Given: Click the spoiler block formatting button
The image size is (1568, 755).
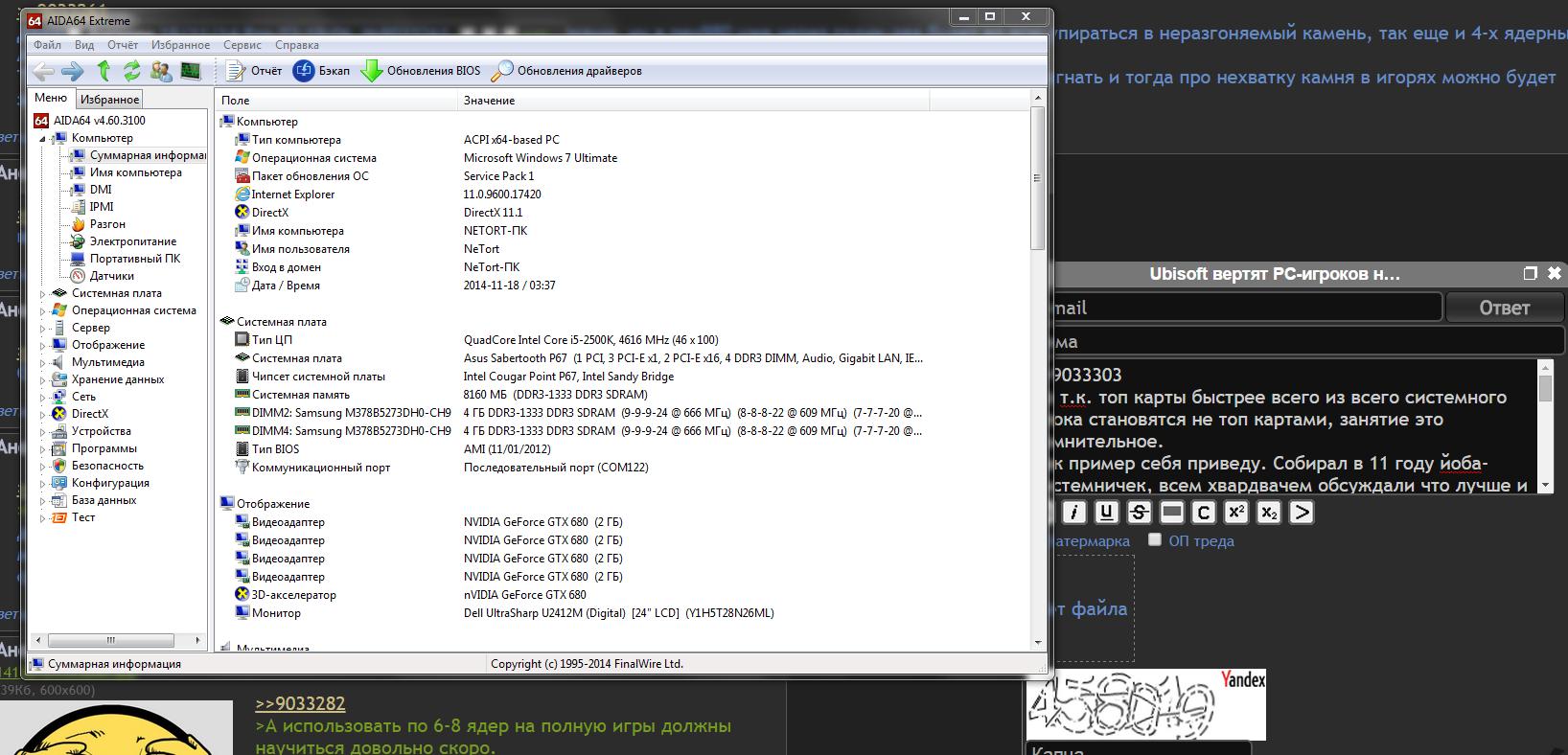Looking at the screenshot, I should (1171, 513).
